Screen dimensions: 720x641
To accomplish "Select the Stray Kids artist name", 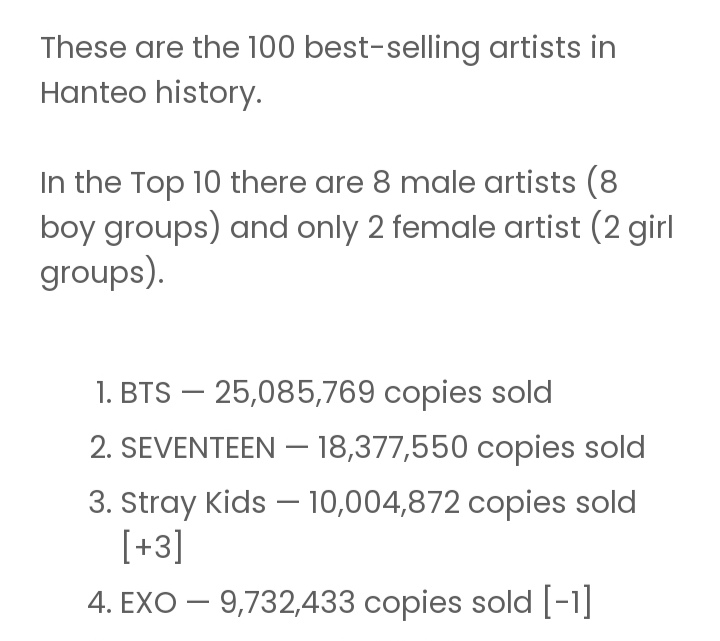I will pyautogui.click(x=193, y=504).
